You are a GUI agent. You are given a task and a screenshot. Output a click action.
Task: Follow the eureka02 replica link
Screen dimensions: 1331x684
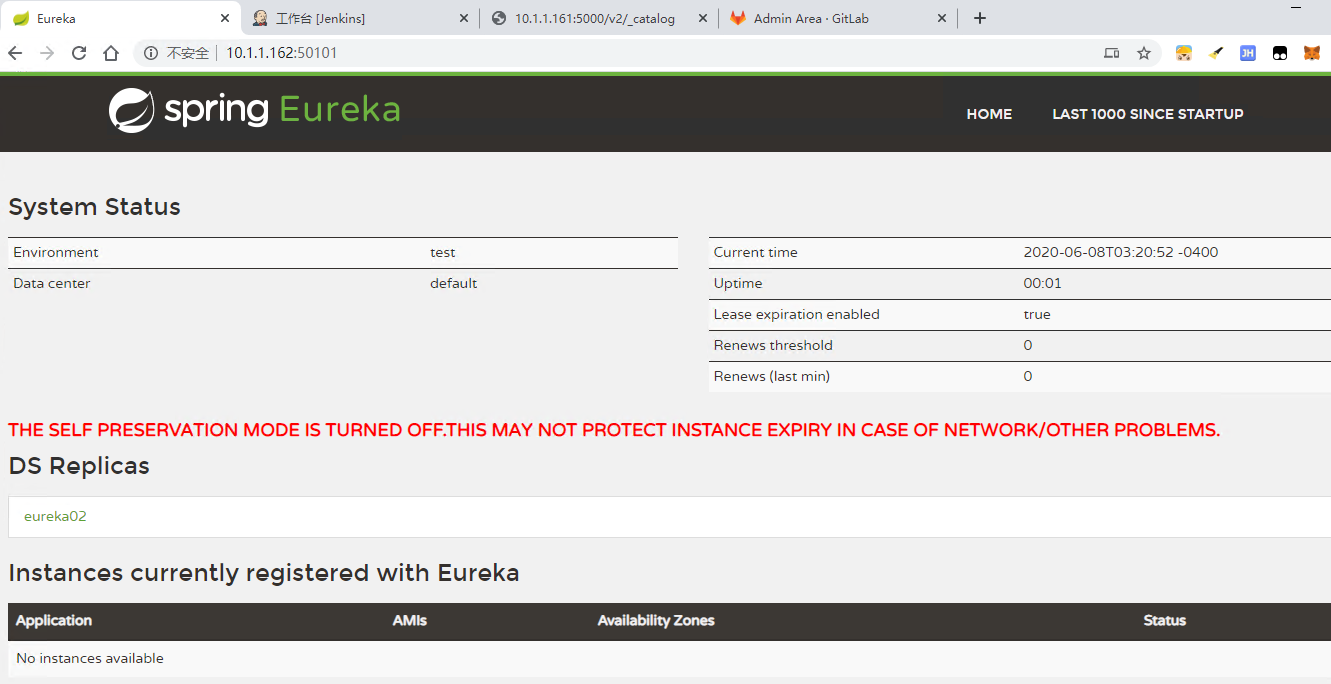tap(55, 516)
